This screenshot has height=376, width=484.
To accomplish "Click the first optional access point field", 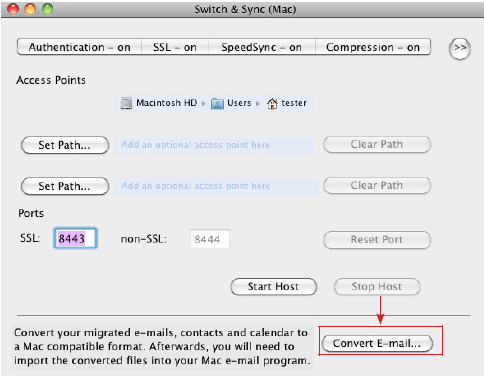I will [x=215, y=145].
